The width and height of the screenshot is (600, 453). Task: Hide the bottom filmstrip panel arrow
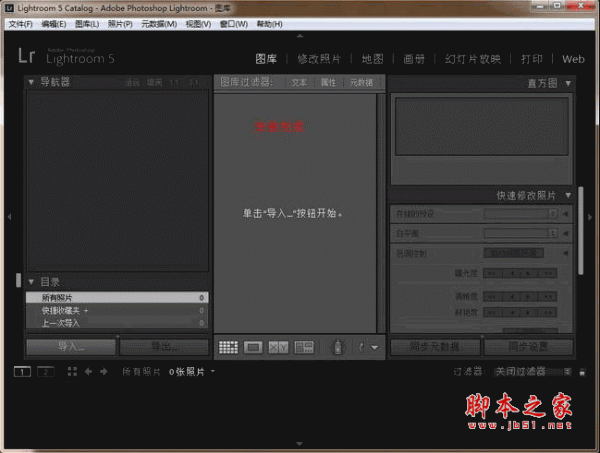pos(300,443)
